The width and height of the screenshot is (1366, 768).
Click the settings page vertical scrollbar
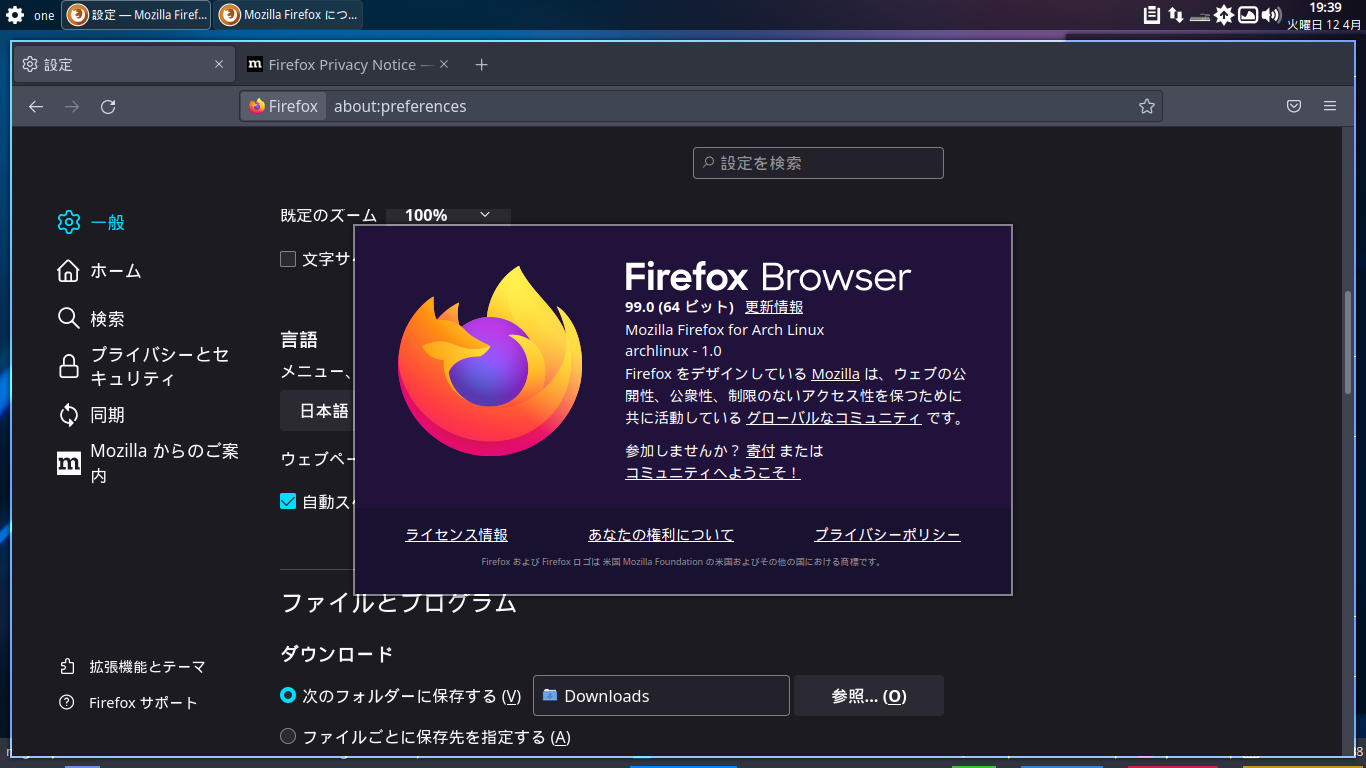coord(1348,341)
